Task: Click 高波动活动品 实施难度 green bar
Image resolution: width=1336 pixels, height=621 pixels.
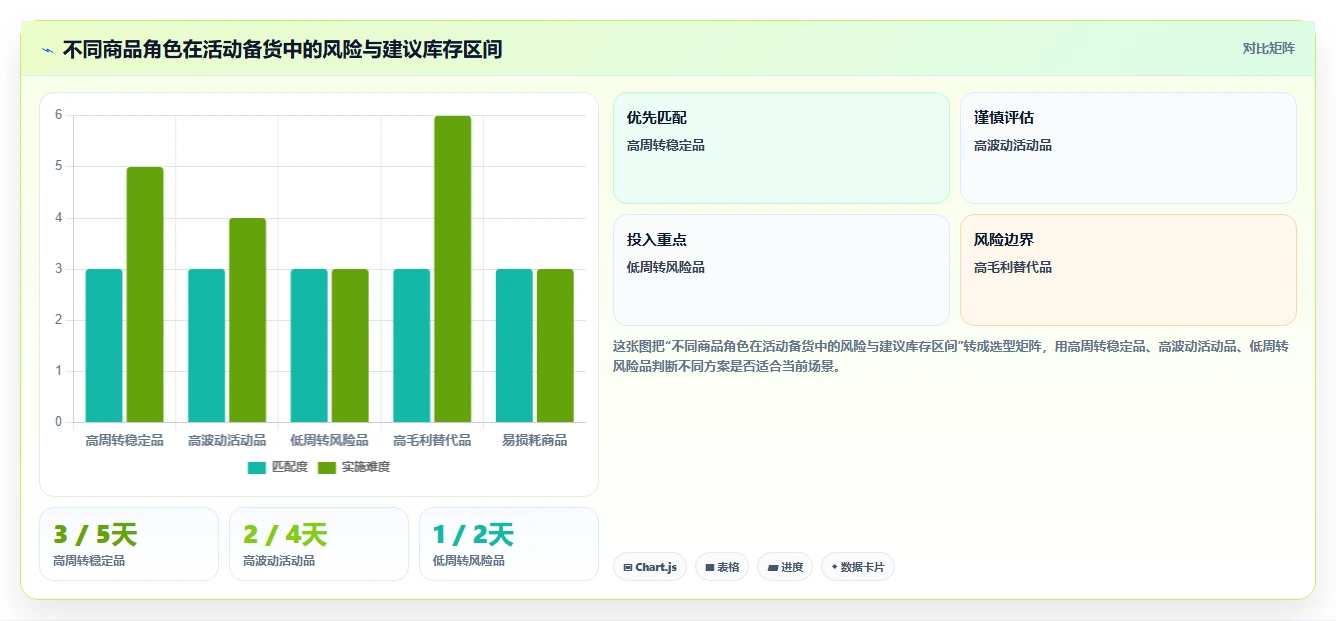Action: pos(248,320)
